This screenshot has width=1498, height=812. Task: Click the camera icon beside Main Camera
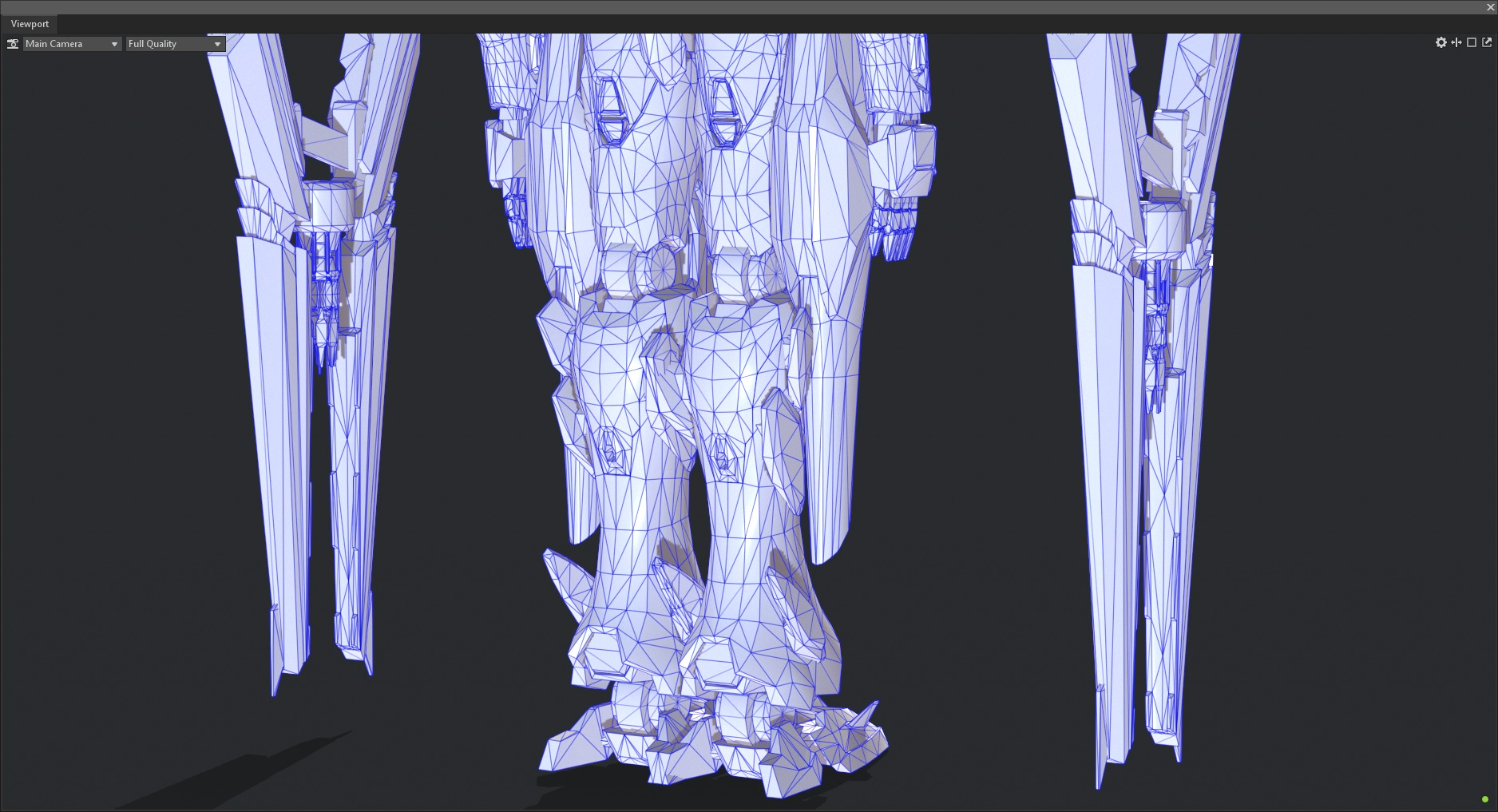[x=13, y=44]
